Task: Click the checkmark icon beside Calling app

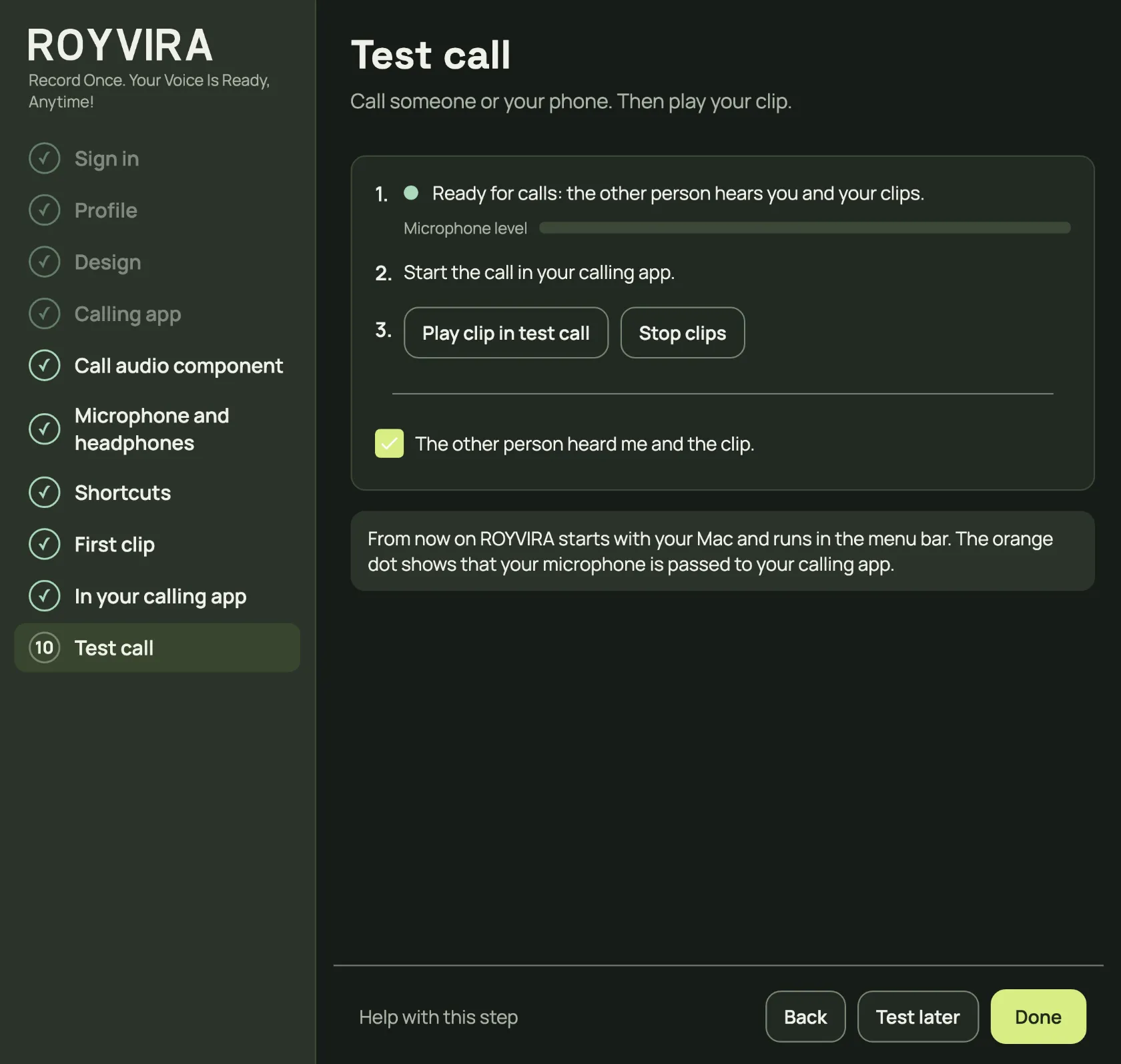Action: coord(45,314)
